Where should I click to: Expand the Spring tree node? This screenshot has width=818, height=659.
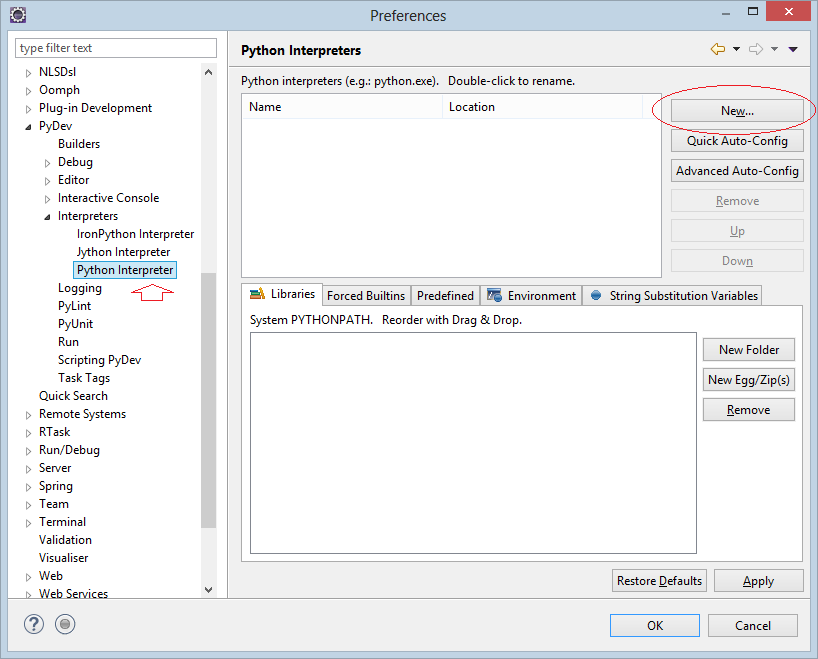click(28, 487)
